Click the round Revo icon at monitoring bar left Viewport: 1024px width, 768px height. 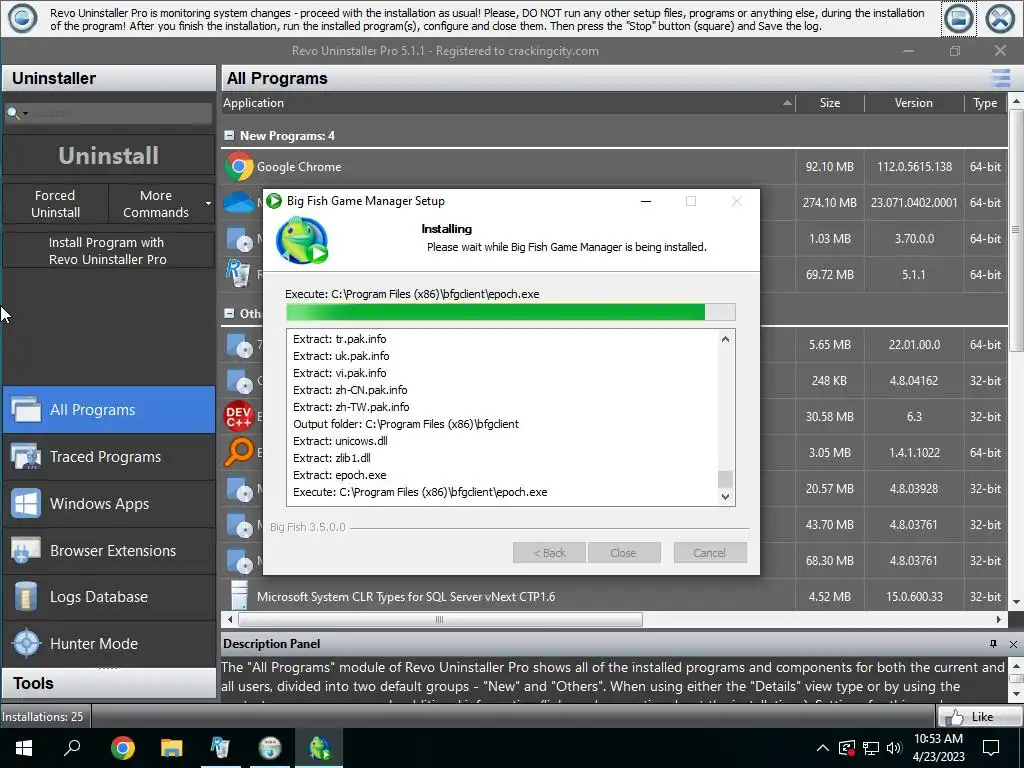22,18
